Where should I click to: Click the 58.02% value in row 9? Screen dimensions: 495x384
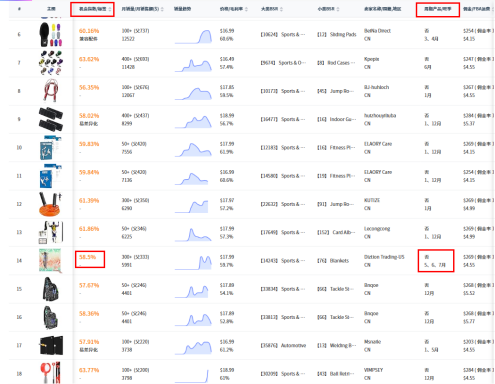click(x=89, y=116)
